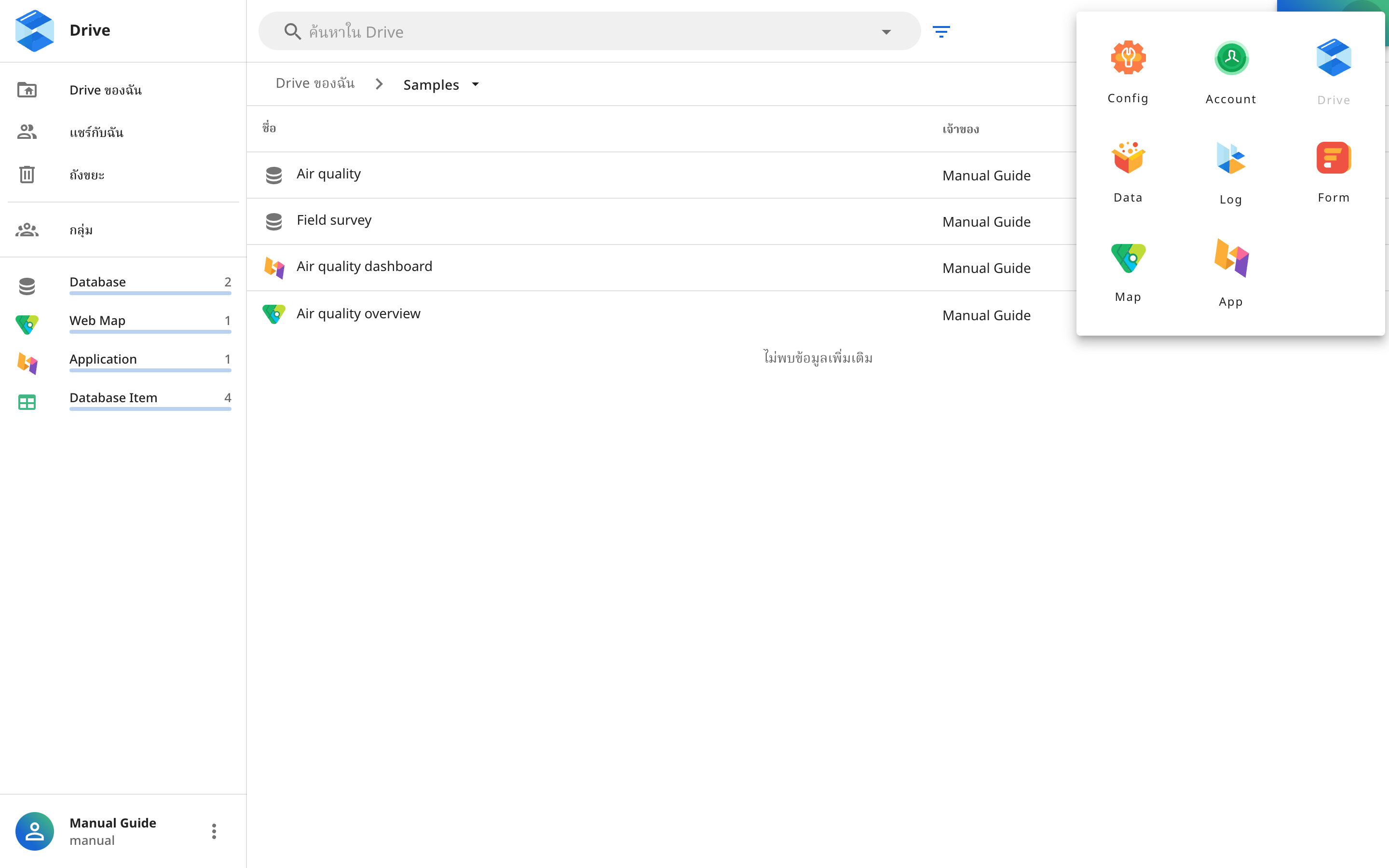The image size is (1389, 868).
Task: Click the trash bin icon in sidebar
Action: pos(27,175)
